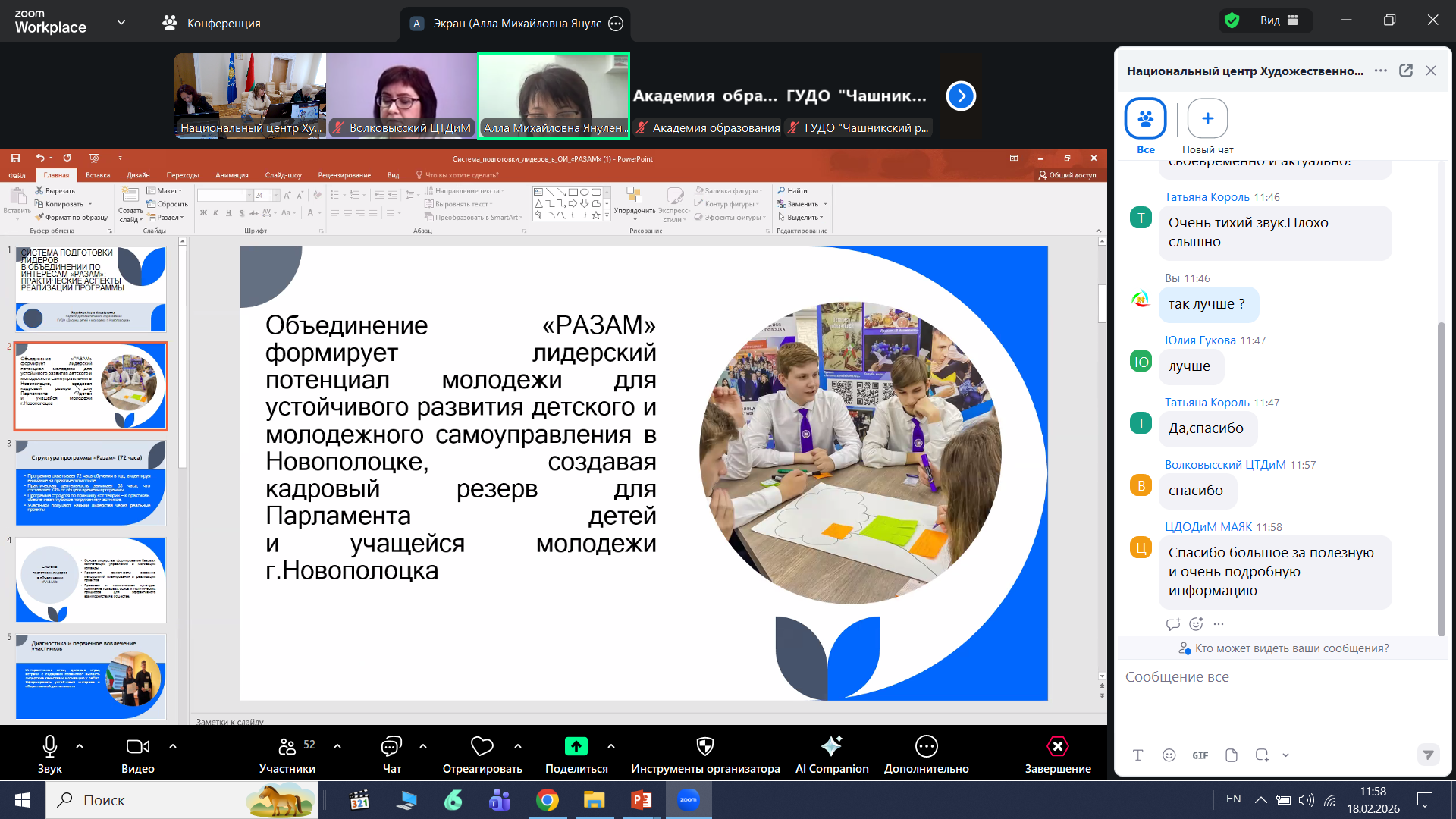
Task: Open Отреагировать reactions heart icon
Action: coord(482,746)
